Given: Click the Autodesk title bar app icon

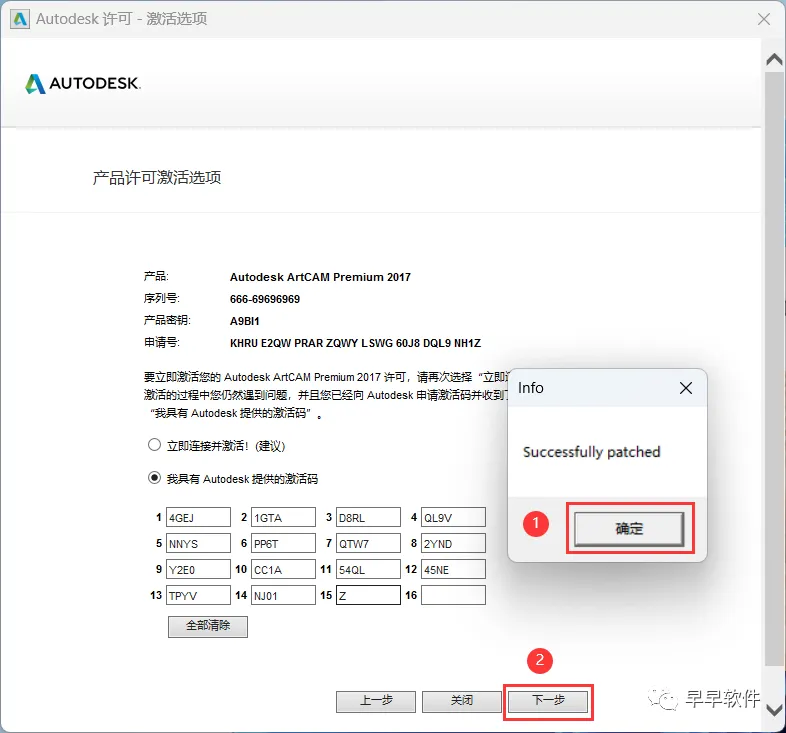Looking at the screenshot, I should tap(20, 19).
